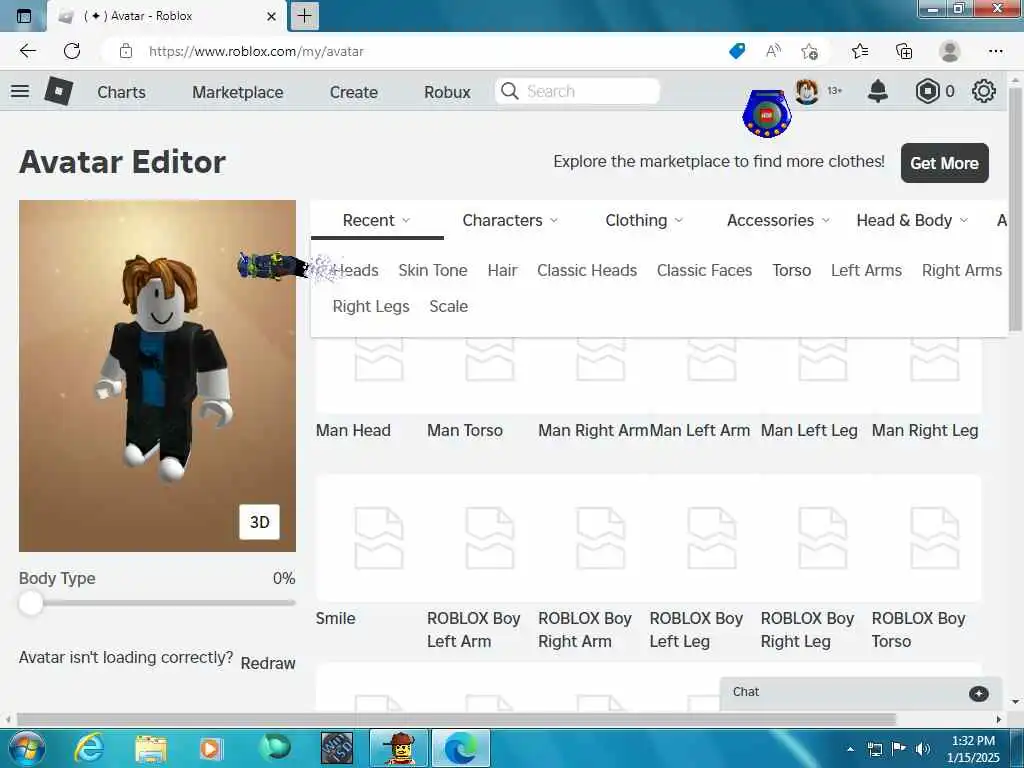This screenshot has height=768, width=1024.
Task: Open the Robux balance icon
Action: 927,91
